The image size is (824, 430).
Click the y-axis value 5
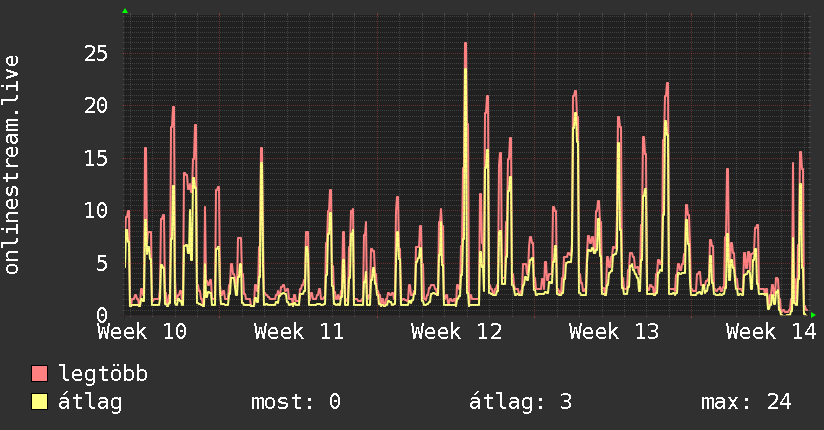pyautogui.click(x=102, y=263)
